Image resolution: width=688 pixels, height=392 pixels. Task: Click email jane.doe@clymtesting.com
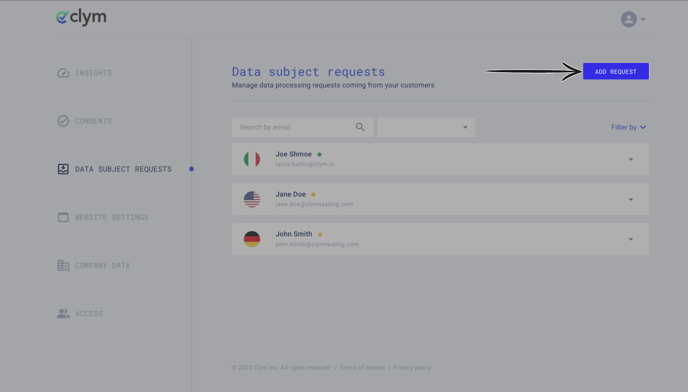[314, 204]
